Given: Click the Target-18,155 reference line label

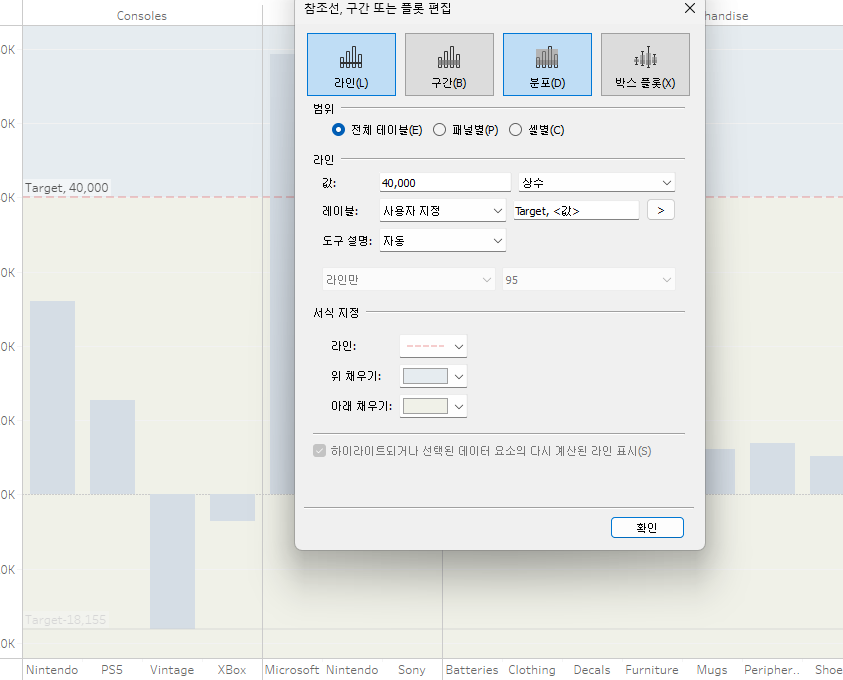Looking at the screenshot, I should (66, 620).
